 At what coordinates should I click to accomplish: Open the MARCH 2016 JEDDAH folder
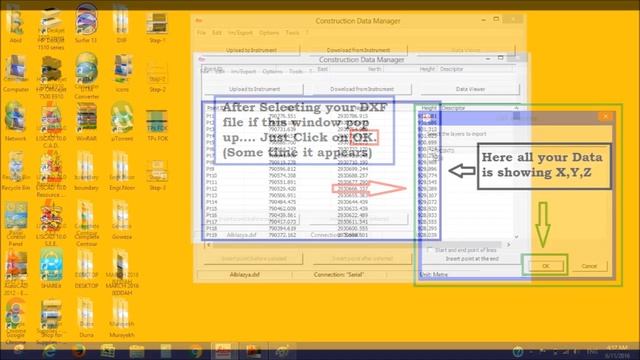point(122,273)
